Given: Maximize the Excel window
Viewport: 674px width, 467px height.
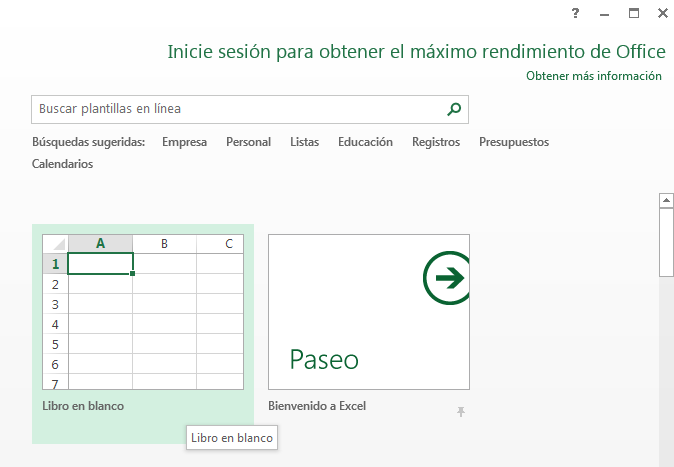Looking at the screenshot, I should (634, 13).
